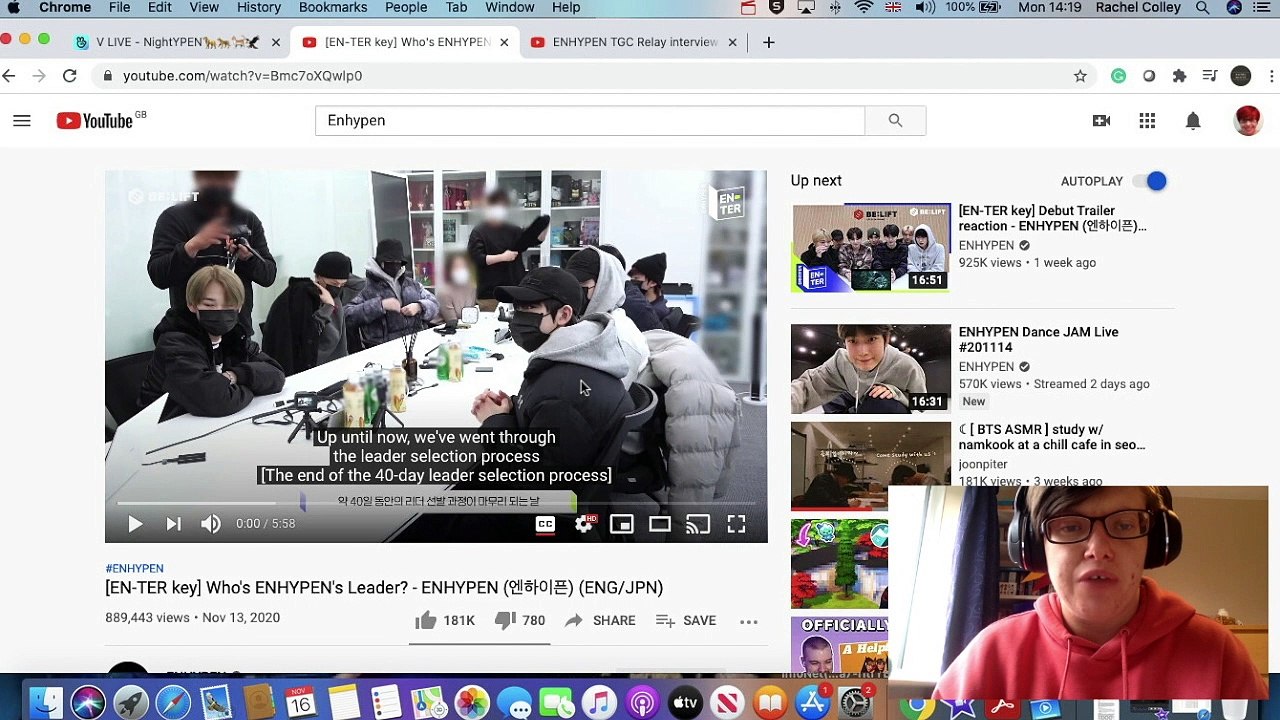
Task: Open the #ENHYPEN hashtag link
Action: point(134,568)
